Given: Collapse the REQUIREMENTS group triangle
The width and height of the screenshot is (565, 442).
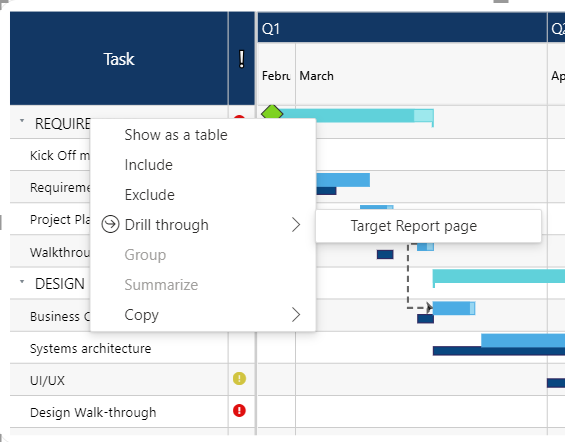Looking at the screenshot, I should (22, 121).
